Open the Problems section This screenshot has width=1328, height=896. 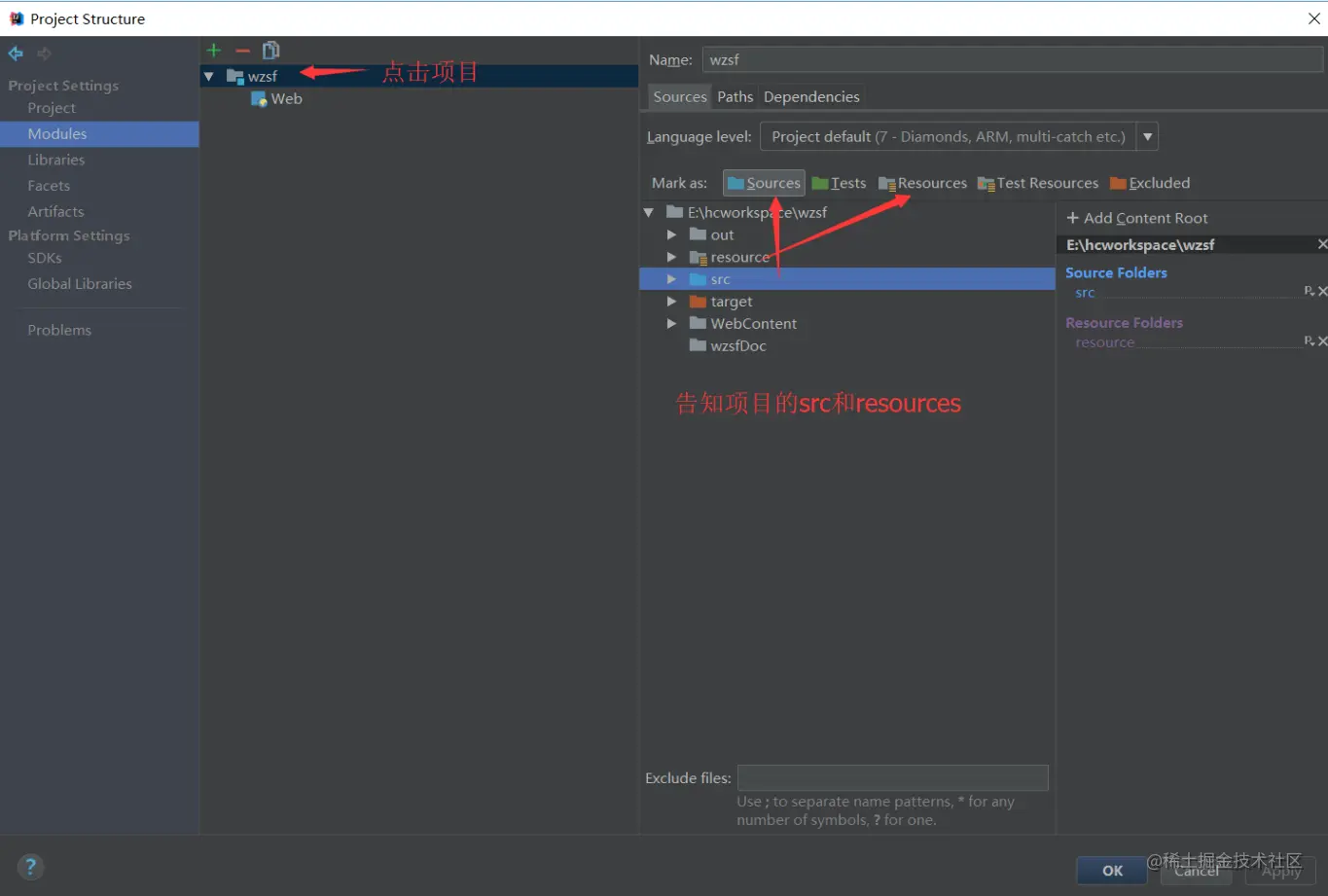(x=59, y=330)
